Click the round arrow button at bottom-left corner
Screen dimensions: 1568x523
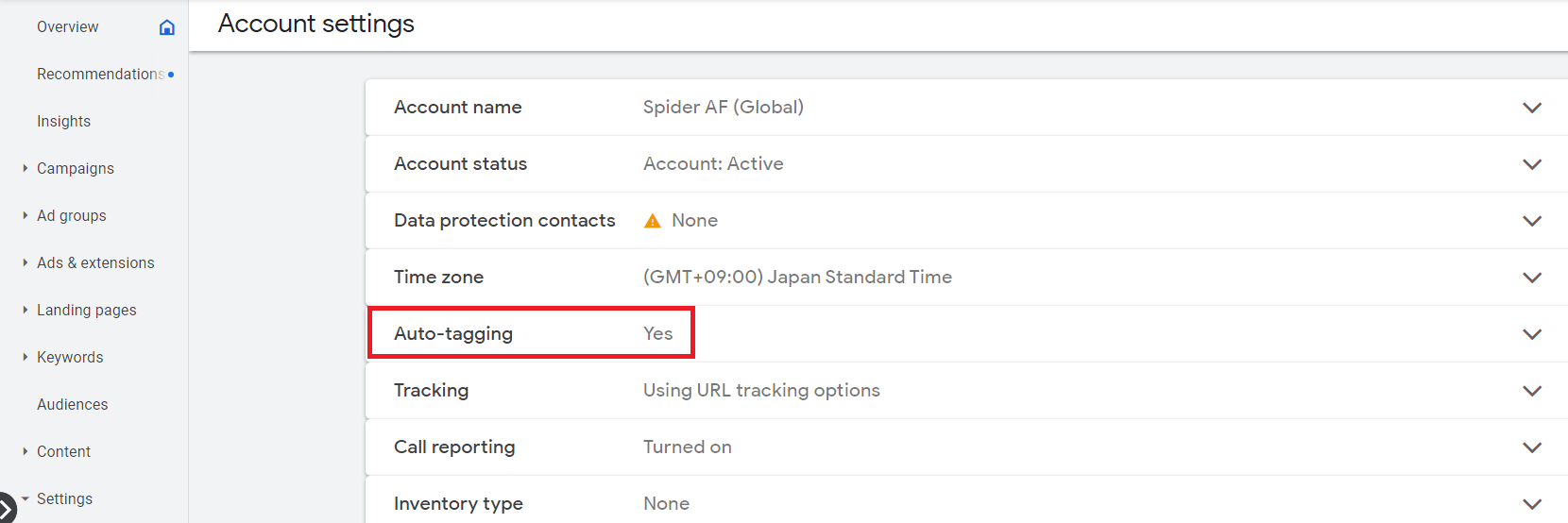click(x=6, y=509)
